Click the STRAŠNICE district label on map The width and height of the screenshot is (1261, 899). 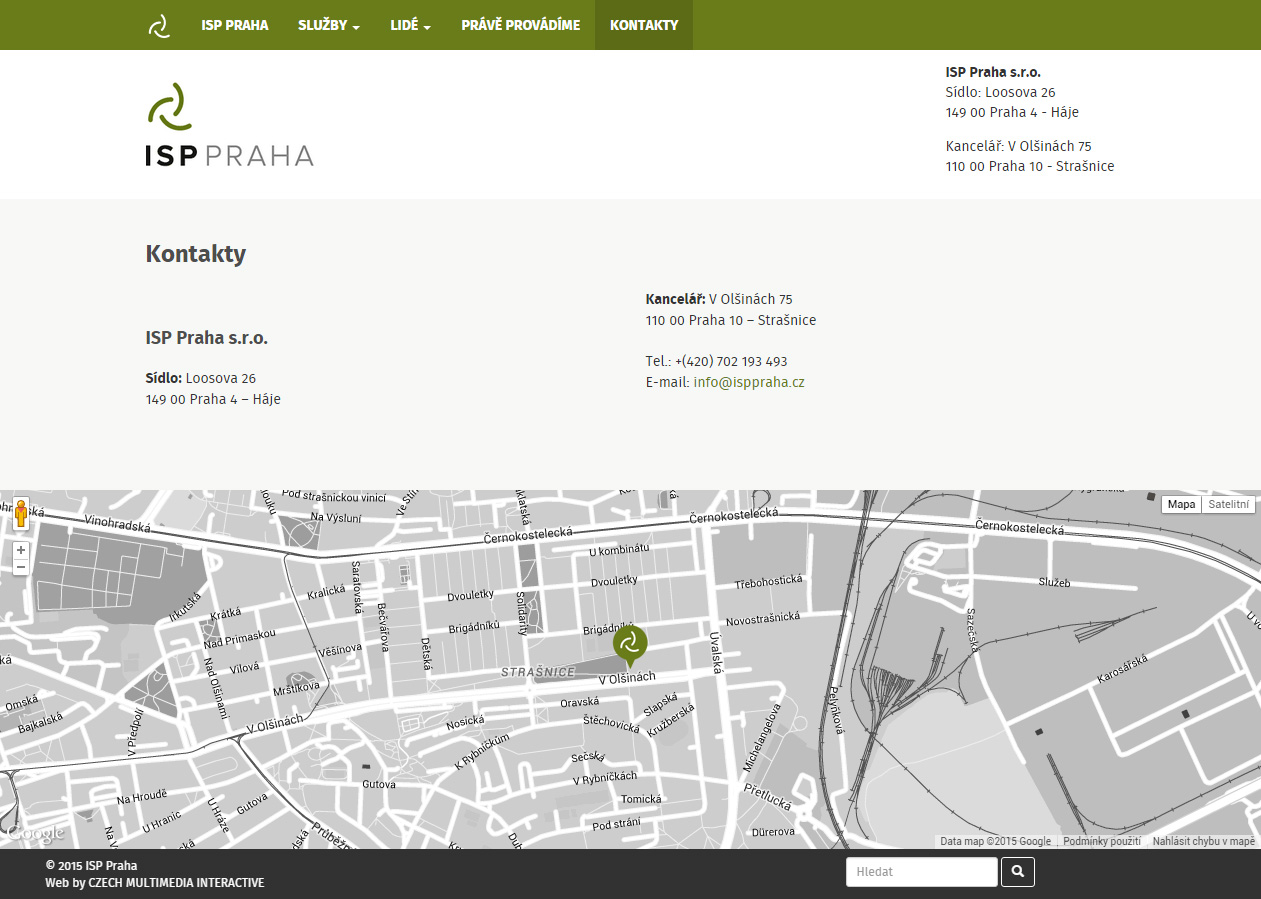coord(538,672)
